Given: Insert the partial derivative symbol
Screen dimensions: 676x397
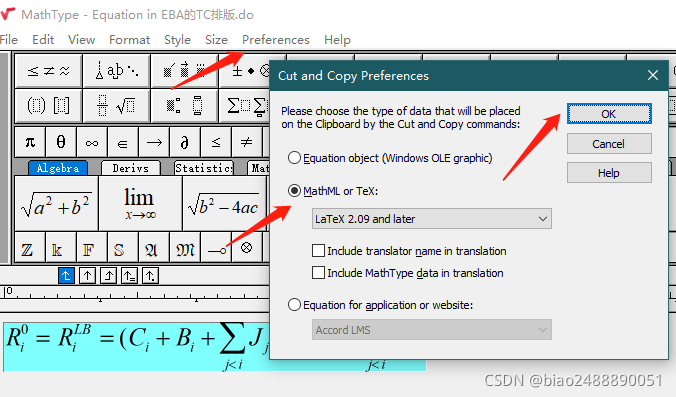Looking at the screenshot, I should tap(185, 142).
